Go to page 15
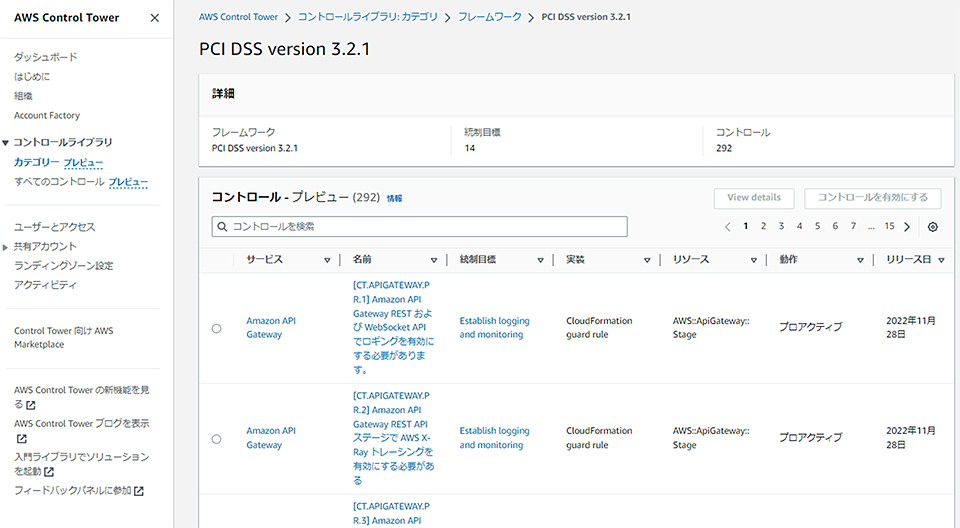Screen dimensions: 960x528 889,226
